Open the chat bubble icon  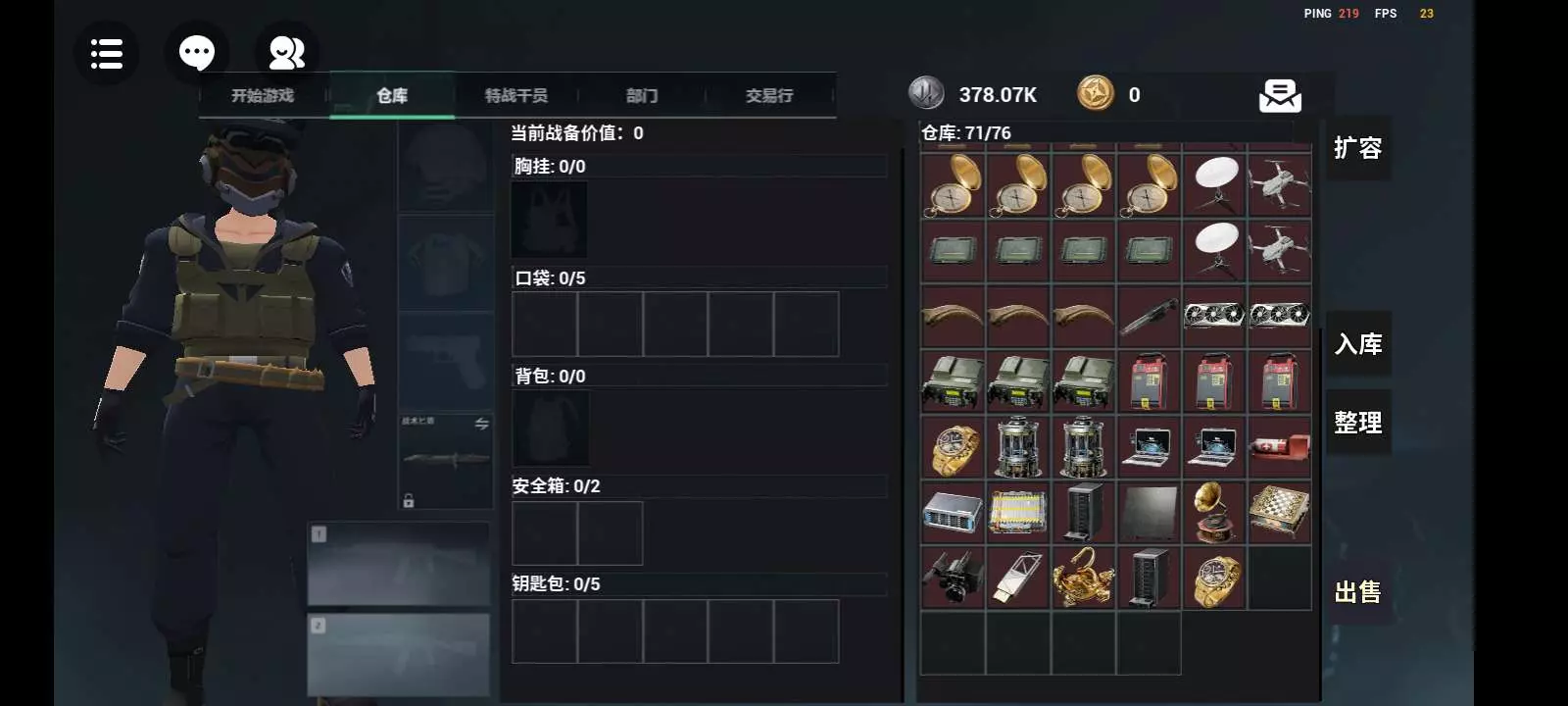[197, 52]
